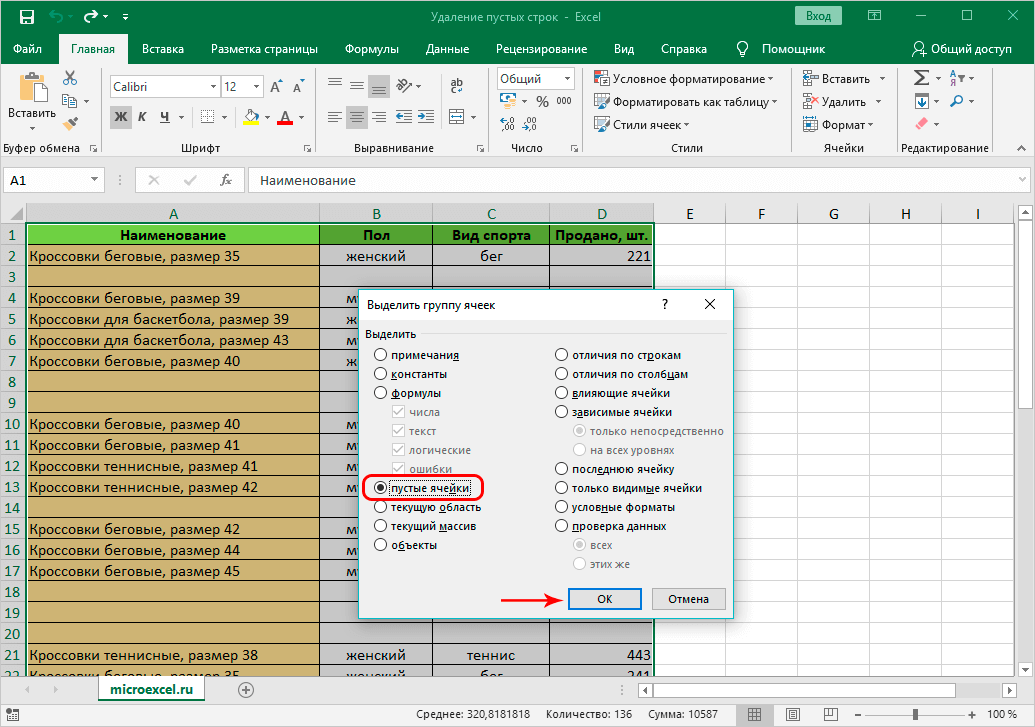Screen dimensions: 1035x727
Task: Expand the formula bar chevron
Action: coord(1022,180)
